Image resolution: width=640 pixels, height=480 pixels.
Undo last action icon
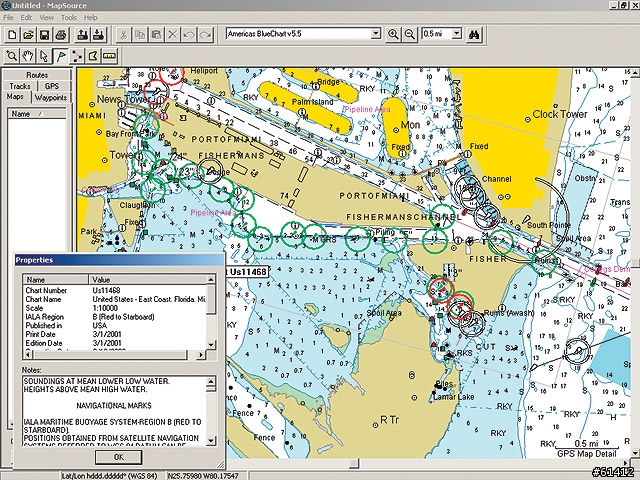click(x=189, y=35)
